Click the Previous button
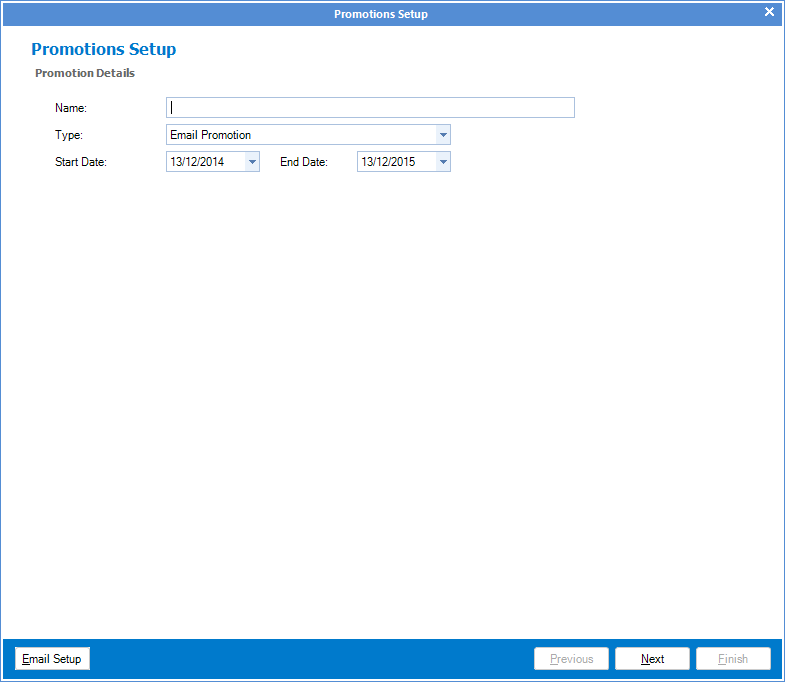Image resolution: width=785 pixels, height=682 pixels. coord(572,659)
